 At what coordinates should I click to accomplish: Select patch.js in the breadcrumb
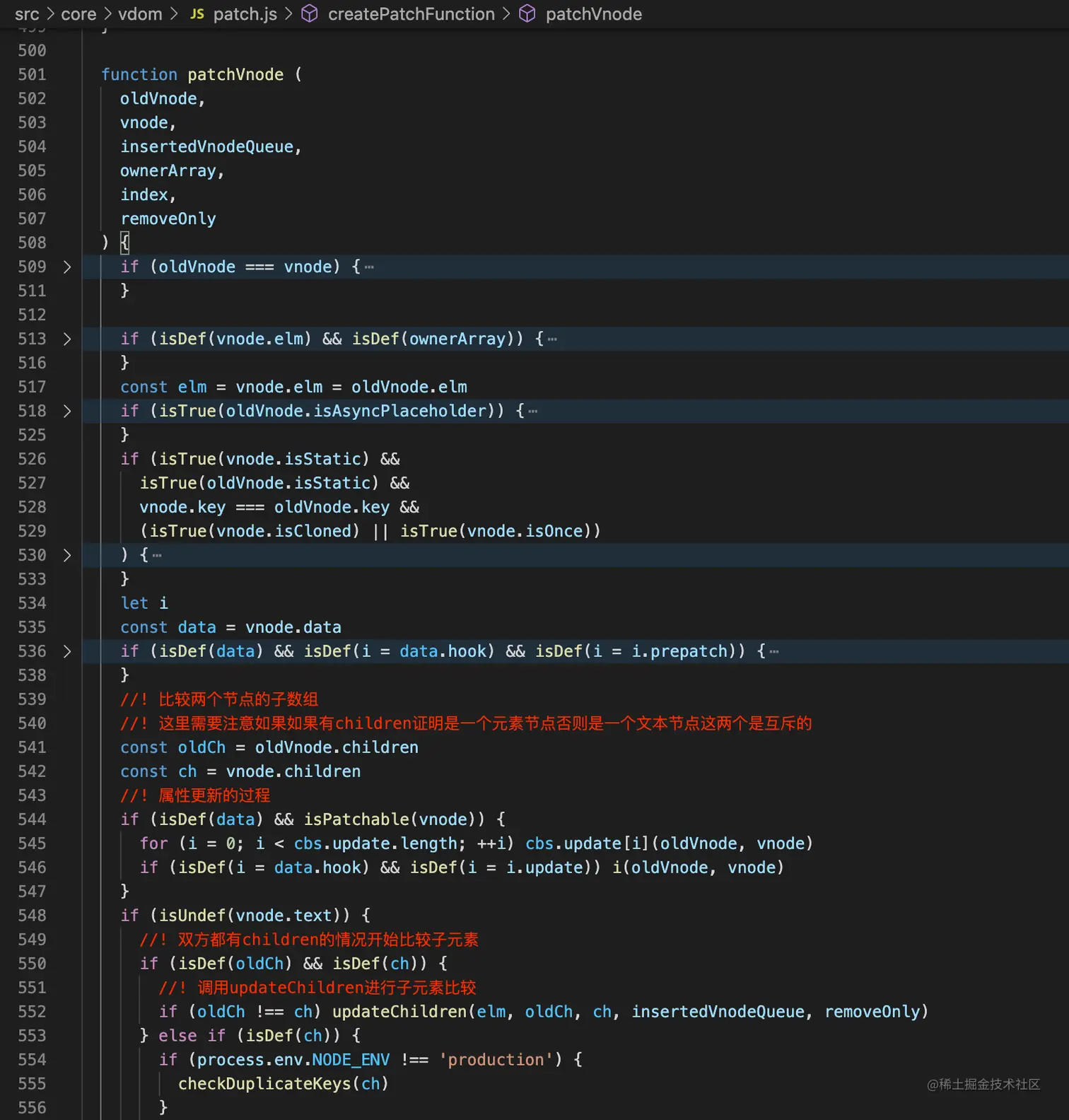[245, 14]
